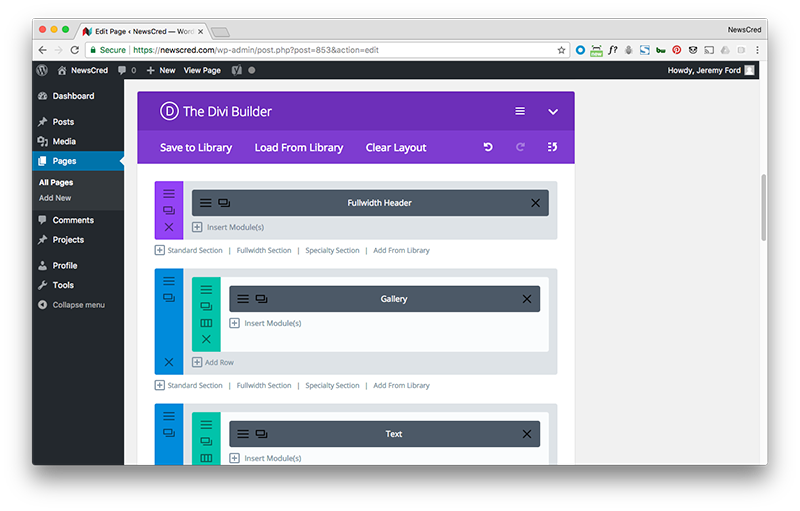Clone the Text row

[206, 441]
